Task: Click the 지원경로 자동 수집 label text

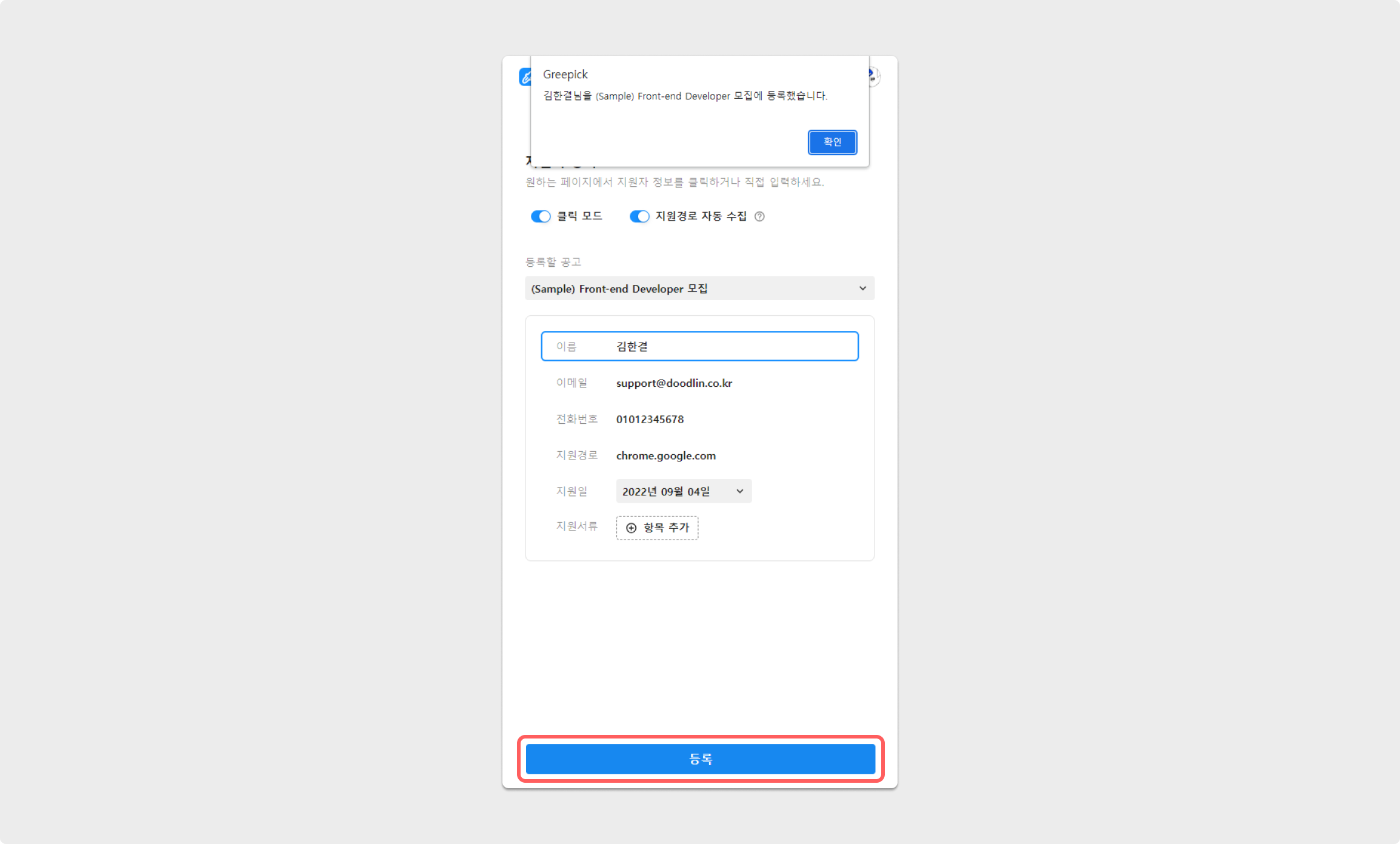Action: 701,216
